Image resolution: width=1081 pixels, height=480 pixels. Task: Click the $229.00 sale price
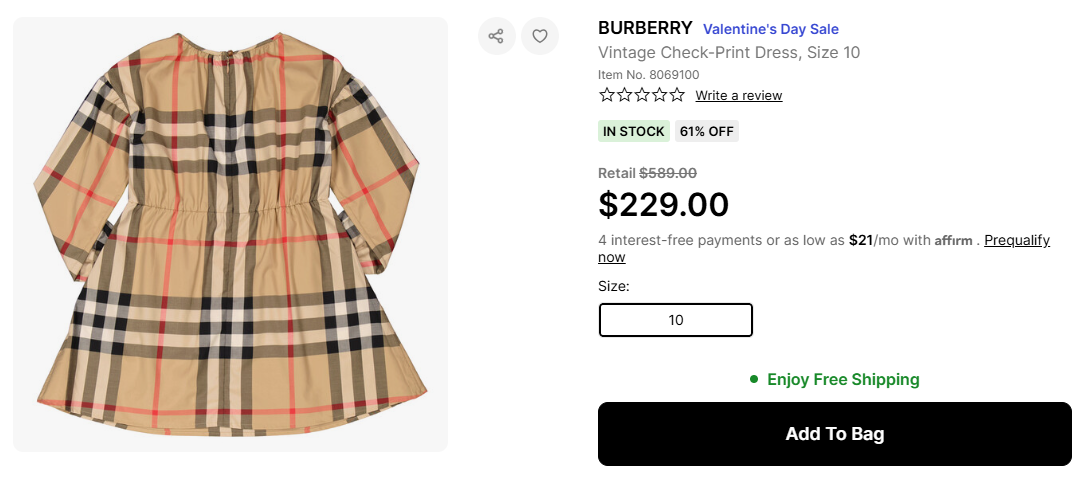coord(664,204)
